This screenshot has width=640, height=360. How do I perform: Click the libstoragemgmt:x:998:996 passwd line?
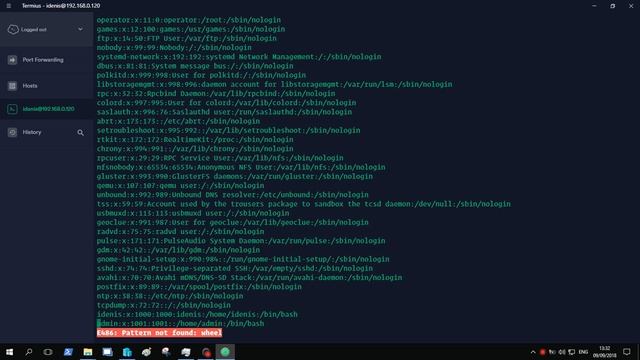pos(274,84)
